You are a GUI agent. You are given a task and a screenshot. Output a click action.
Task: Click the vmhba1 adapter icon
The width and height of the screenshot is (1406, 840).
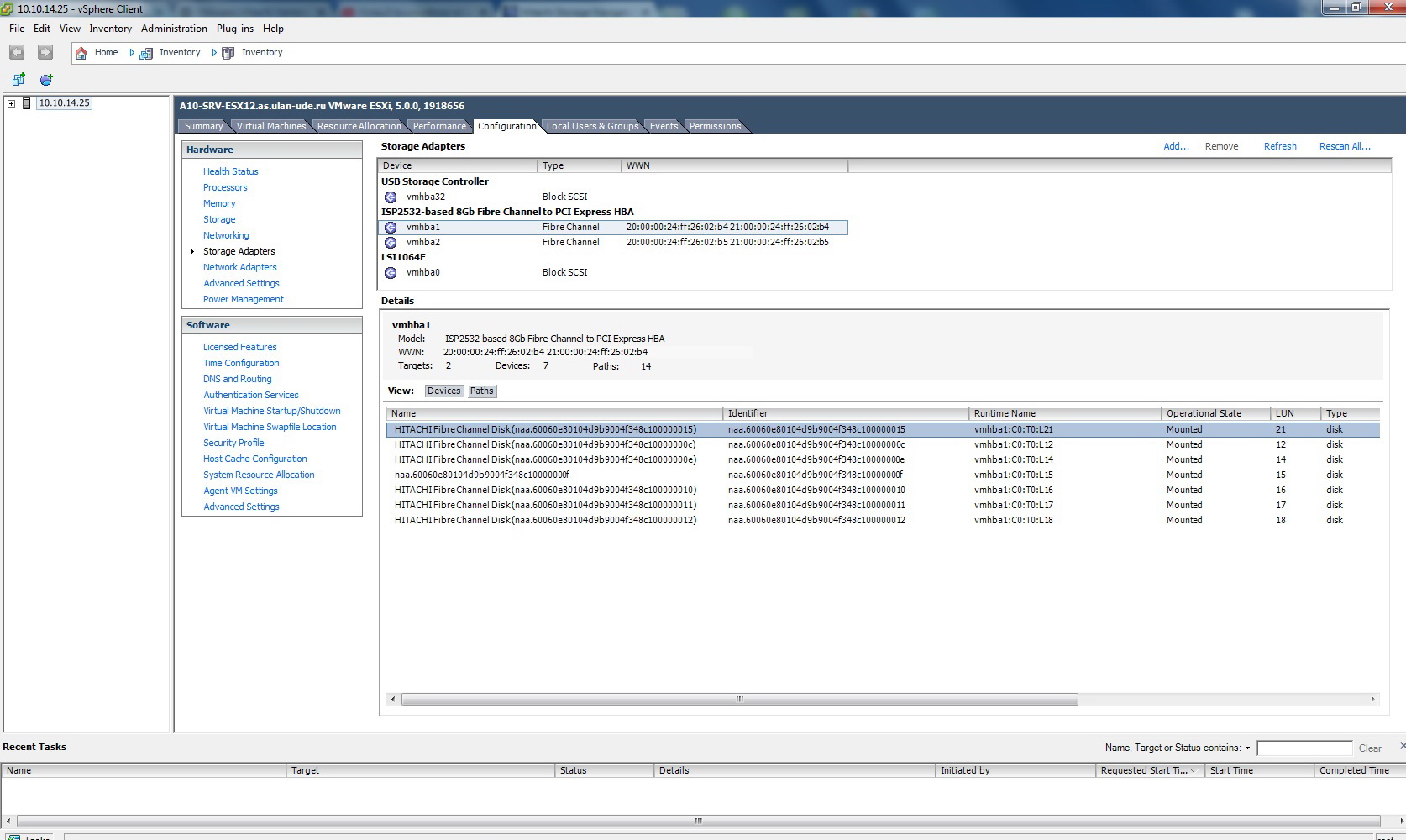pos(391,228)
